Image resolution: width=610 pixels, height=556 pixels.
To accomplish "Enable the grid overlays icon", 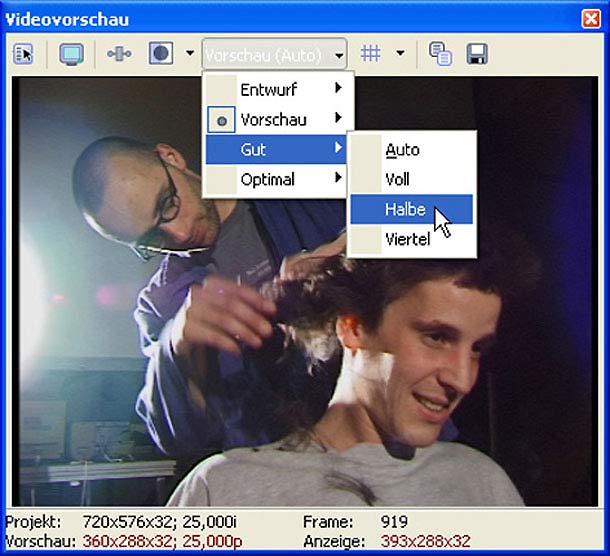I will (371, 54).
